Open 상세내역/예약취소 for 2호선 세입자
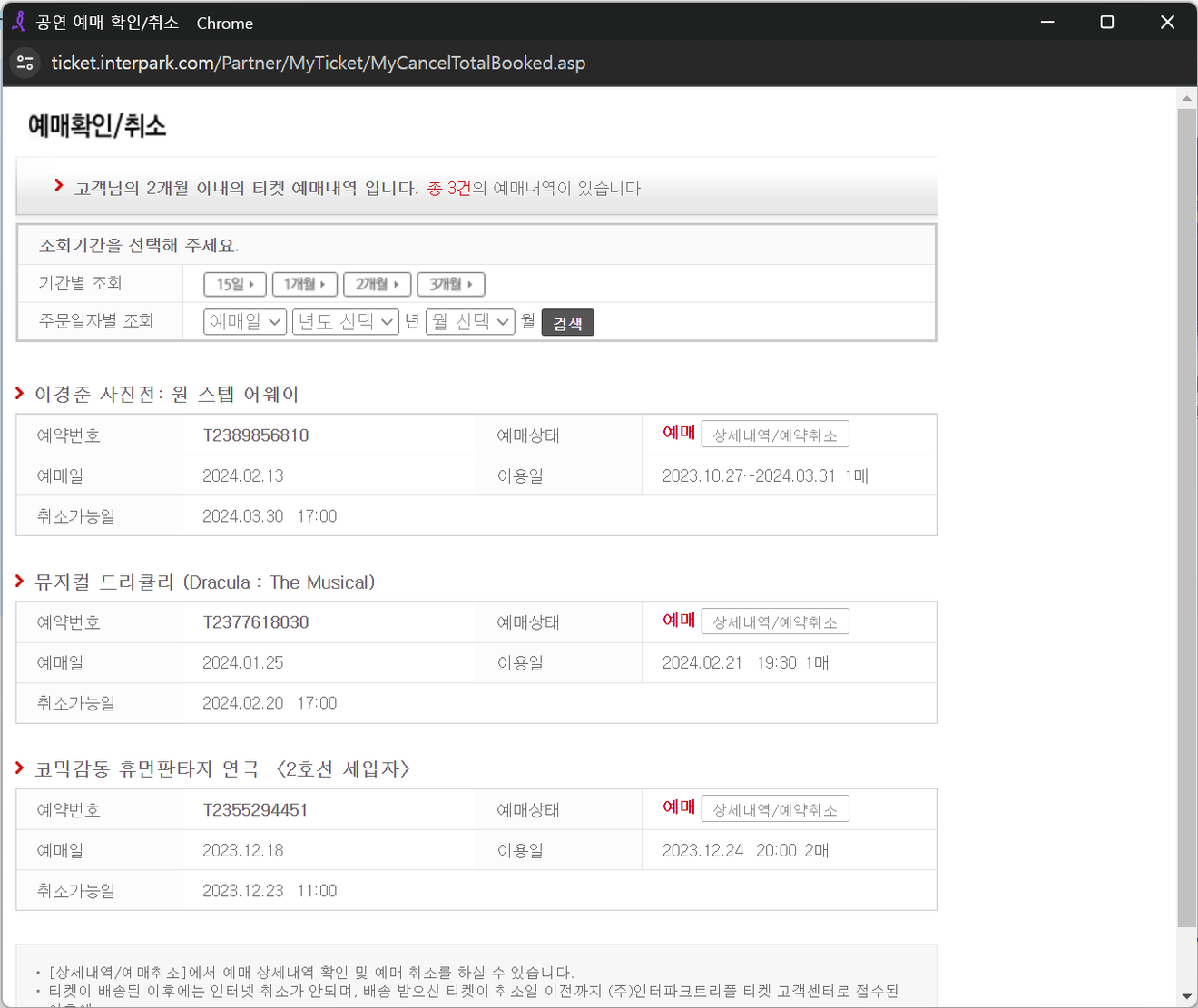This screenshot has width=1198, height=1008. click(775, 809)
